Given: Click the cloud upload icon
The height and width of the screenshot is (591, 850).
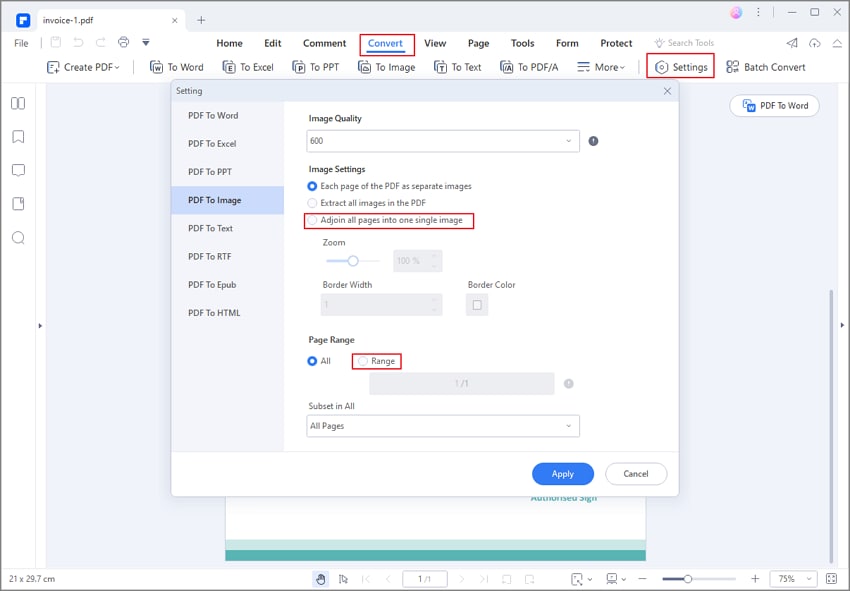Looking at the screenshot, I should pyautogui.click(x=815, y=43).
